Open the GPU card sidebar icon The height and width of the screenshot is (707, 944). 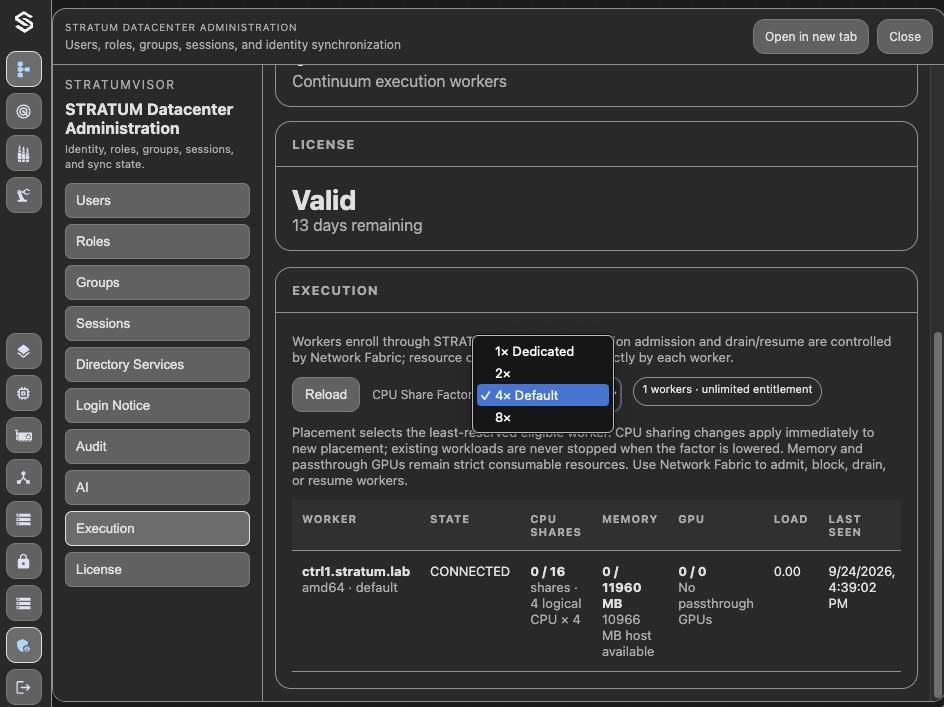coord(24,435)
